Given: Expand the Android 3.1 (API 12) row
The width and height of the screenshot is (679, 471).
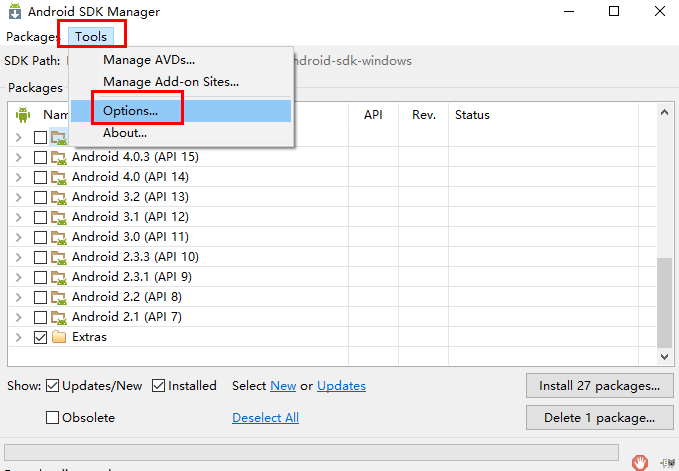Looking at the screenshot, I should (19, 217).
